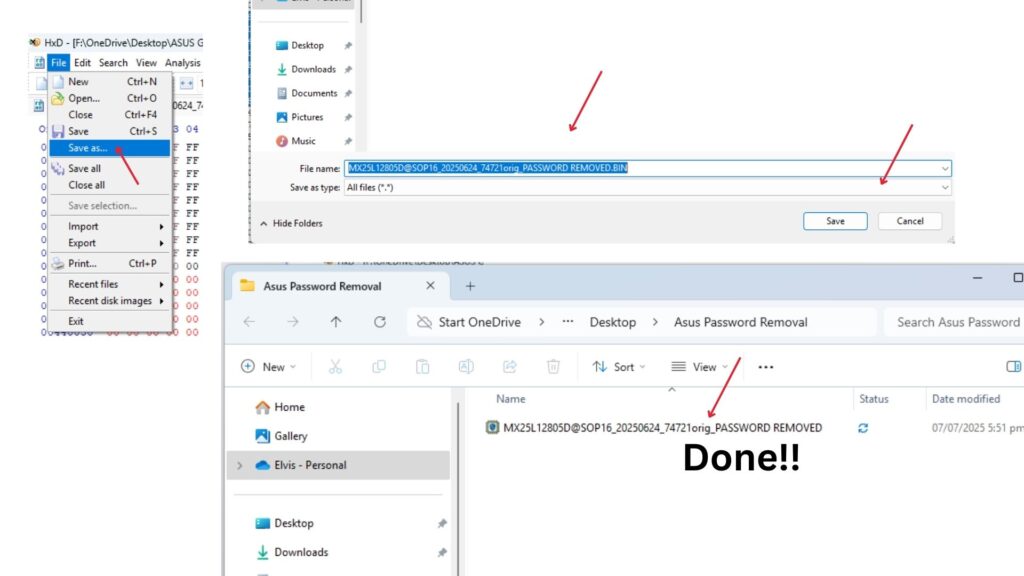Close the Asus Password Removal tab
The height and width of the screenshot is (576, 1024).
430,285
